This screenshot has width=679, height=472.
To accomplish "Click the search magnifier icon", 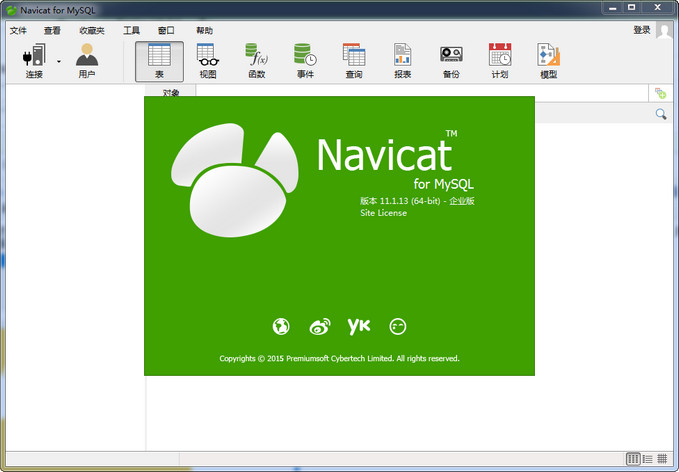I will coord(660,115).
